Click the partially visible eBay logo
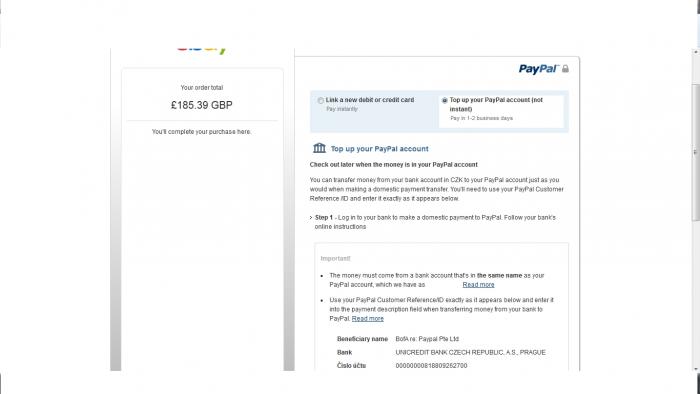This screenshot has height=394, width=700. tap(202, 51)
